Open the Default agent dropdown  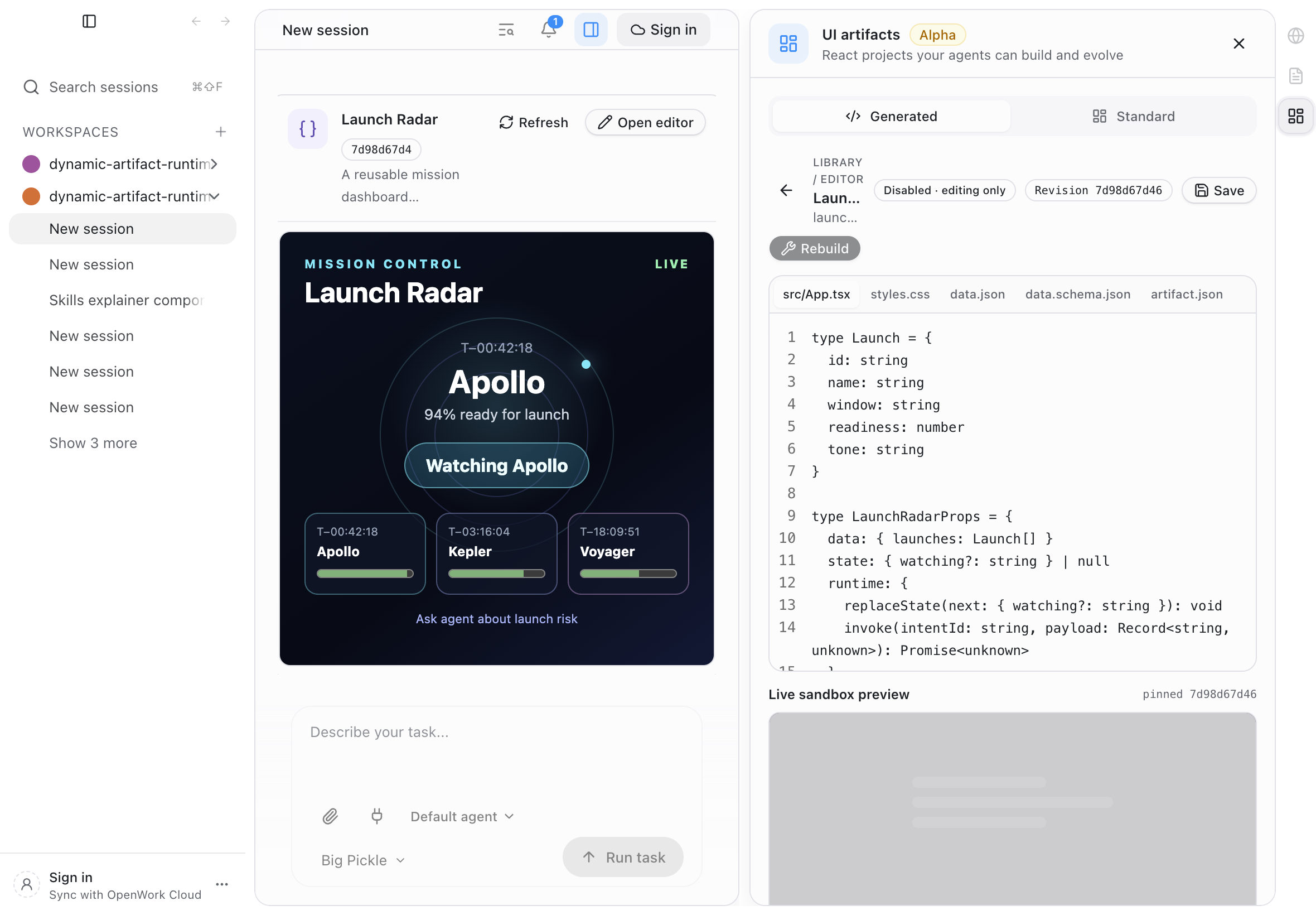click(x=462, y=816)
